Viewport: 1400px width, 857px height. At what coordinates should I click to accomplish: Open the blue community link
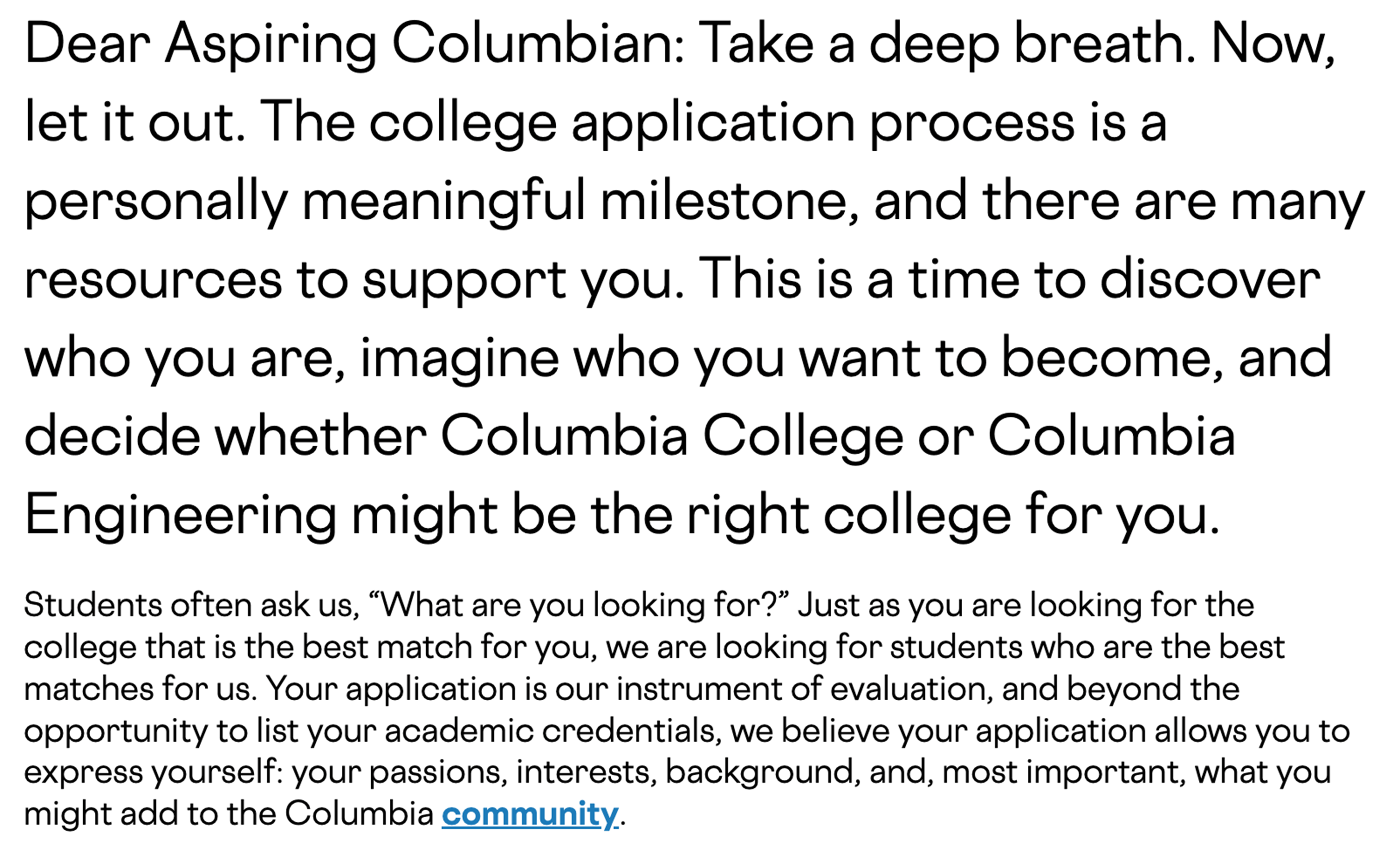(530, 814)
